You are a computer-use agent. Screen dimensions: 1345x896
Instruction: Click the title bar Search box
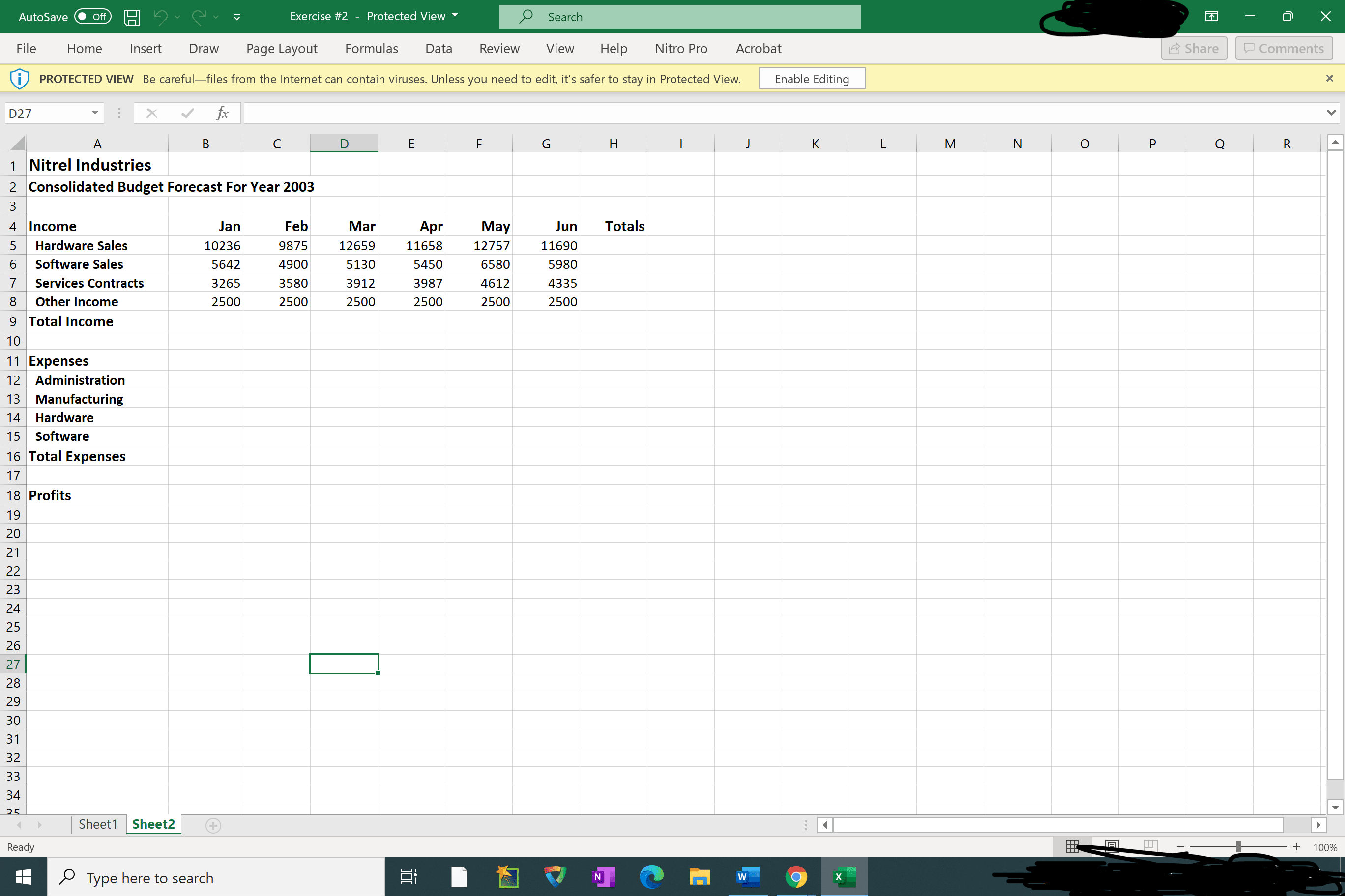click(x=680, y=17)
